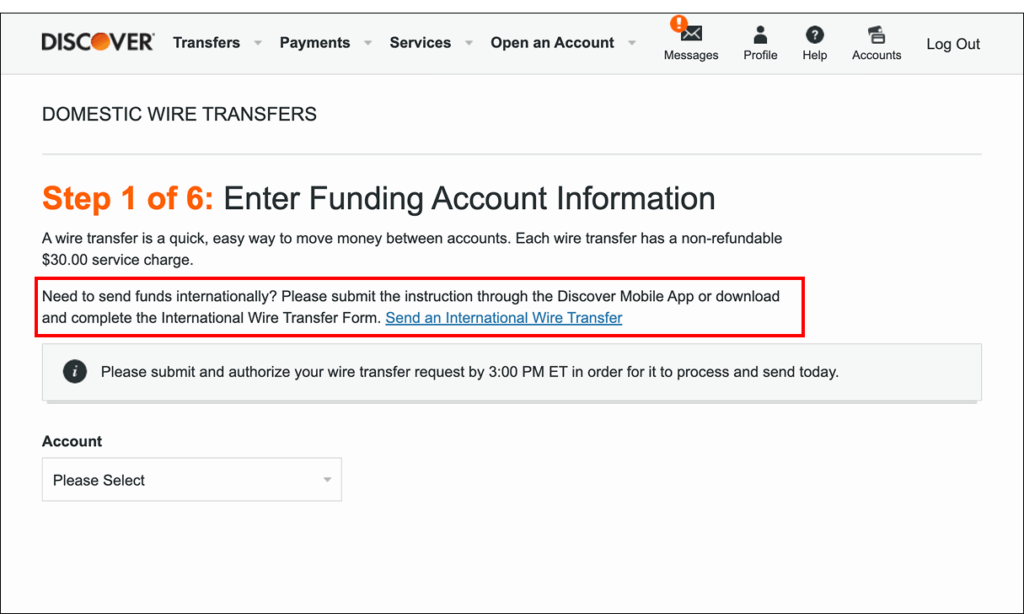This screenshot has width=1024, height=614.
Task: Click the Help question mark icon
Action: click(815, 35)
